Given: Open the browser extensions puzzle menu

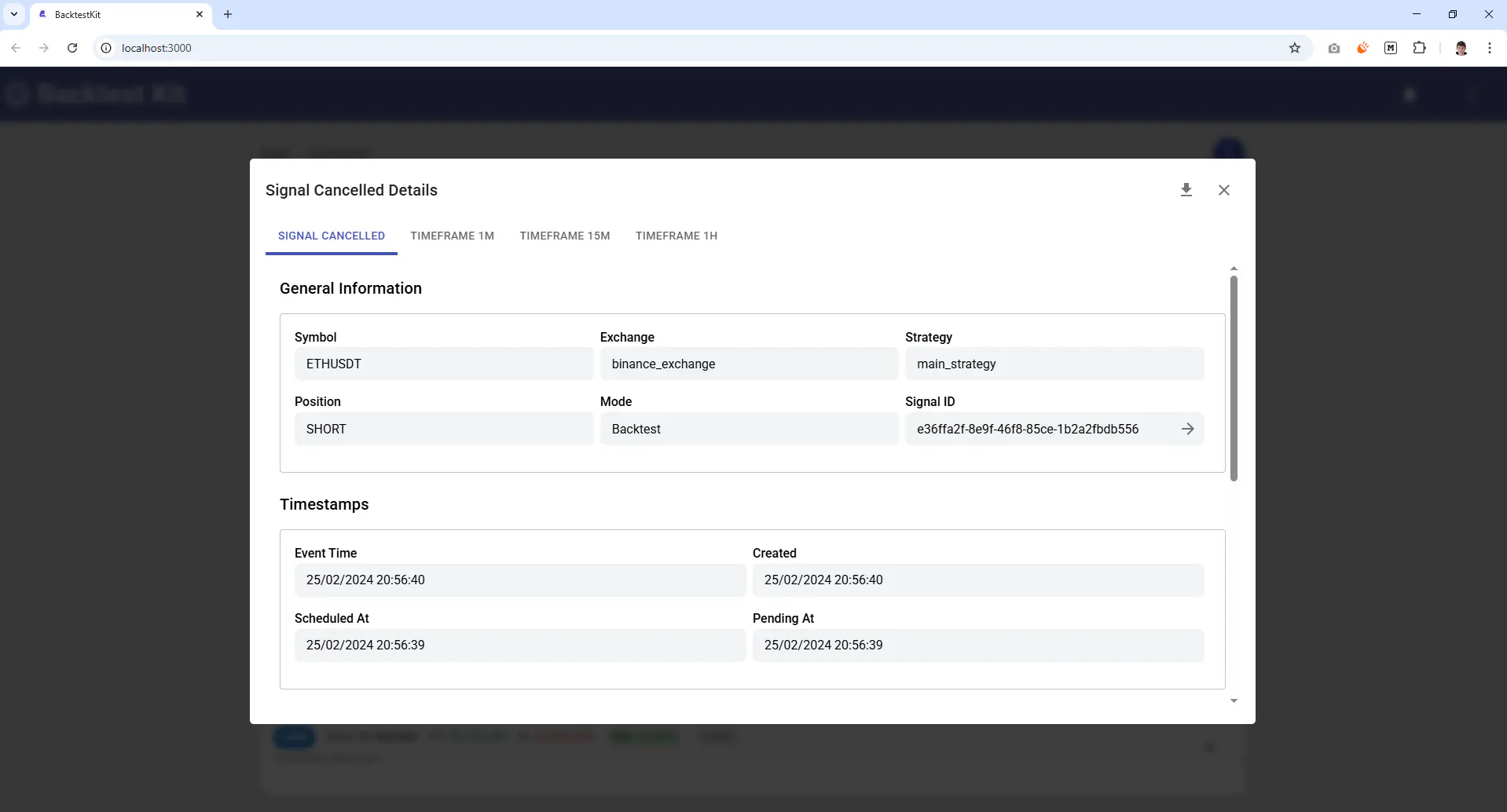Looking at the screenshot, I should point(1419,48).
